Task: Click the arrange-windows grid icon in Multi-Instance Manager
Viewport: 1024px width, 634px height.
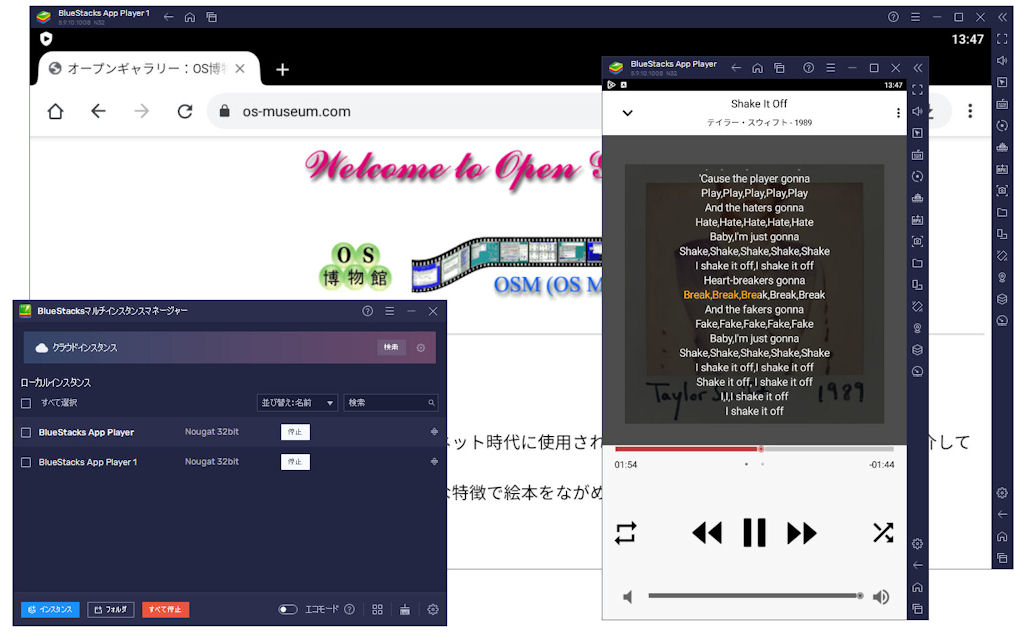Action: [377, 609]
